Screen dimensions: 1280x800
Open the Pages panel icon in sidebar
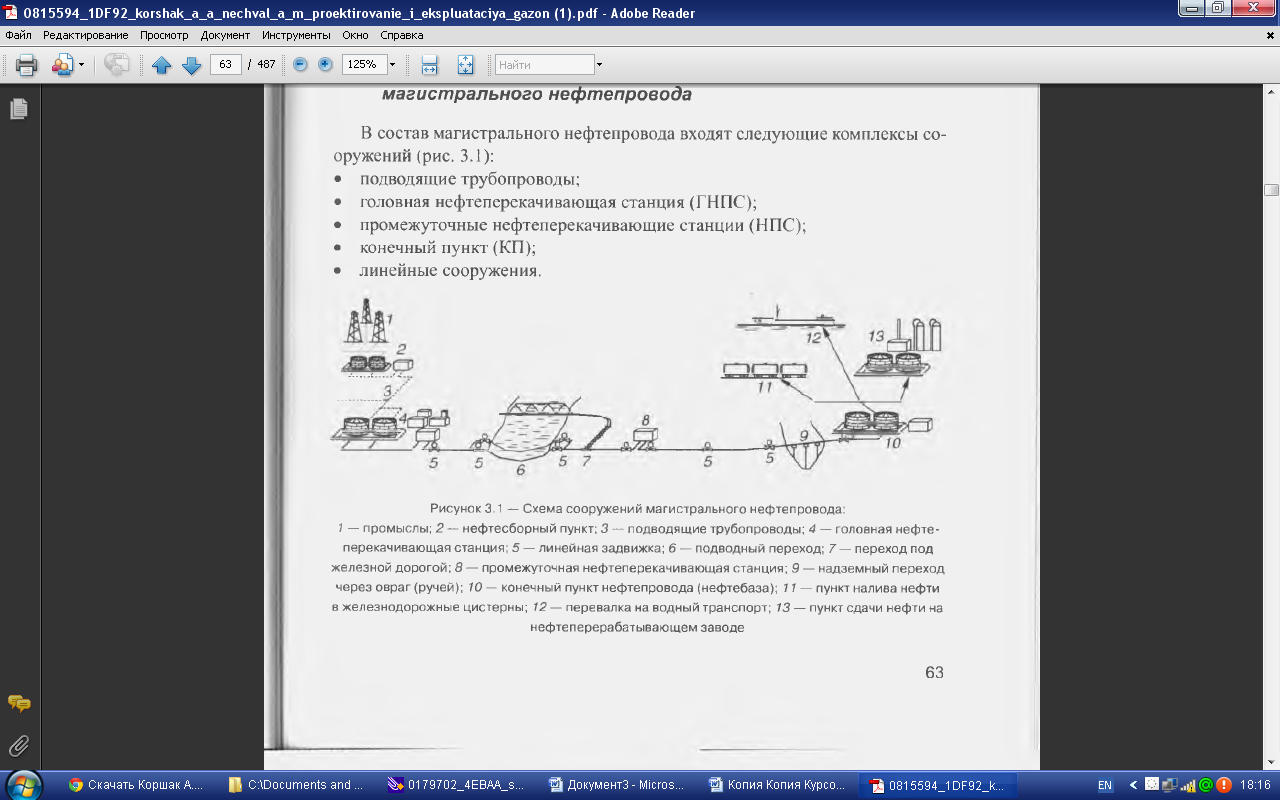point(18,109)
